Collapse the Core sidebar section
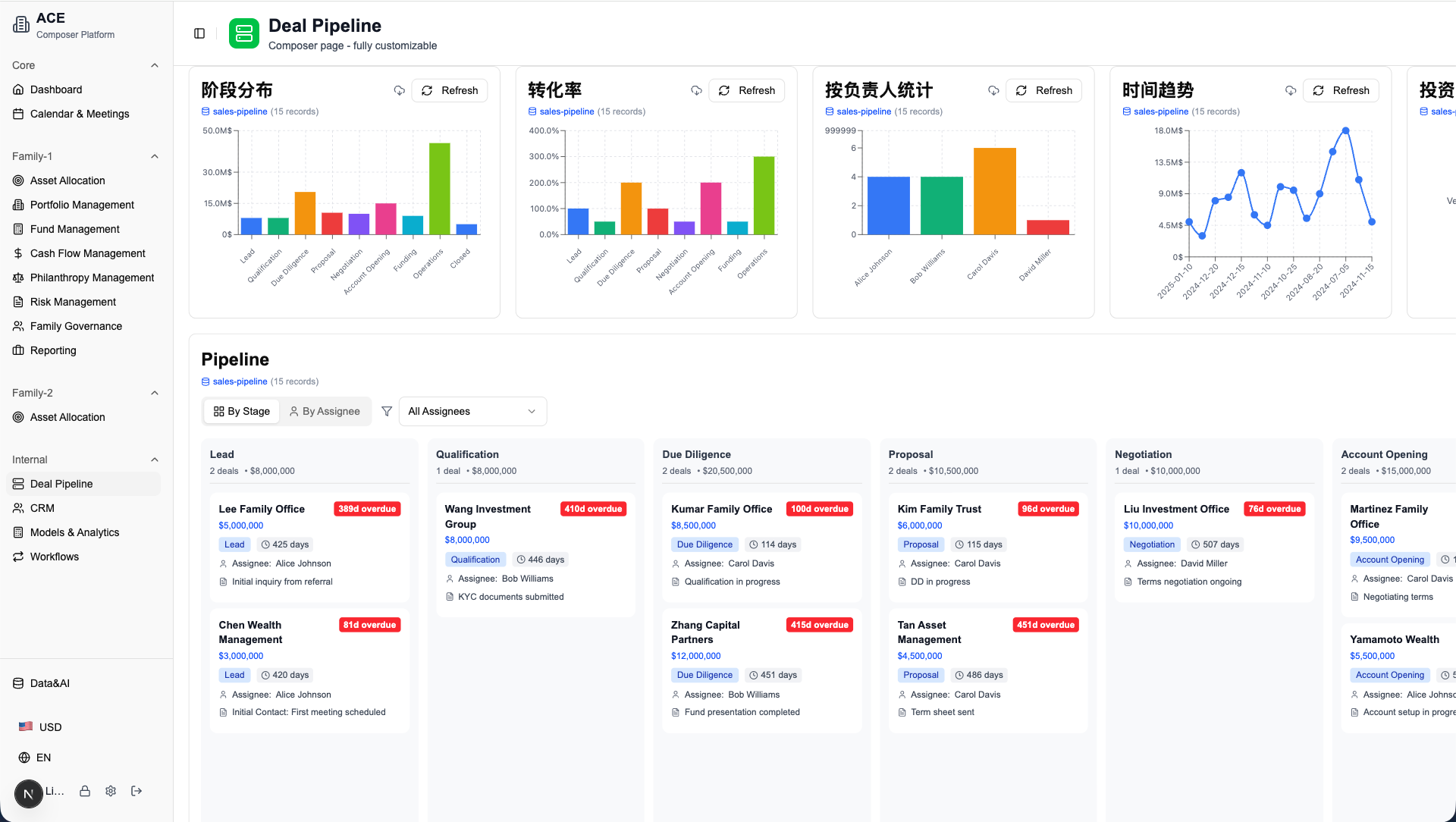 (x=155, y=65)
